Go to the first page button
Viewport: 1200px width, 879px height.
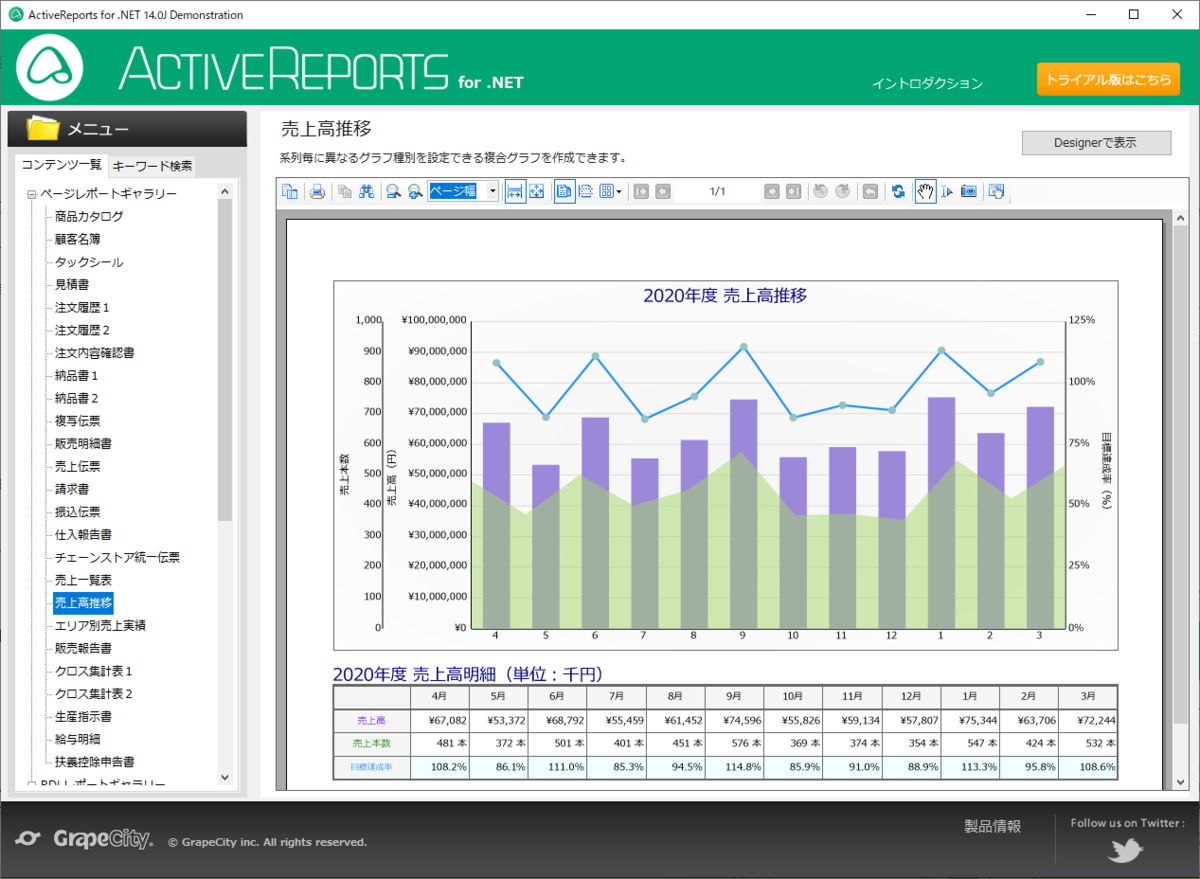click(641, 191)
